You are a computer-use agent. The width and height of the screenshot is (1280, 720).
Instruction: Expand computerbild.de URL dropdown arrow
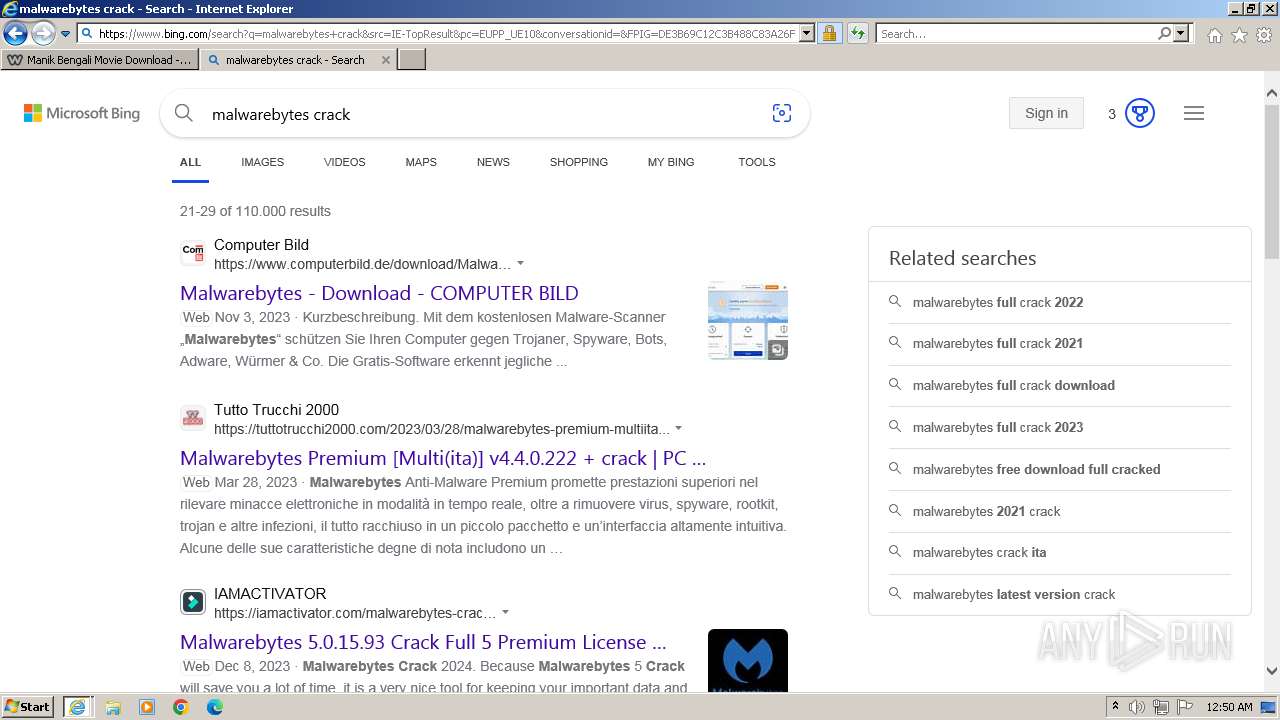click(520, 264)
